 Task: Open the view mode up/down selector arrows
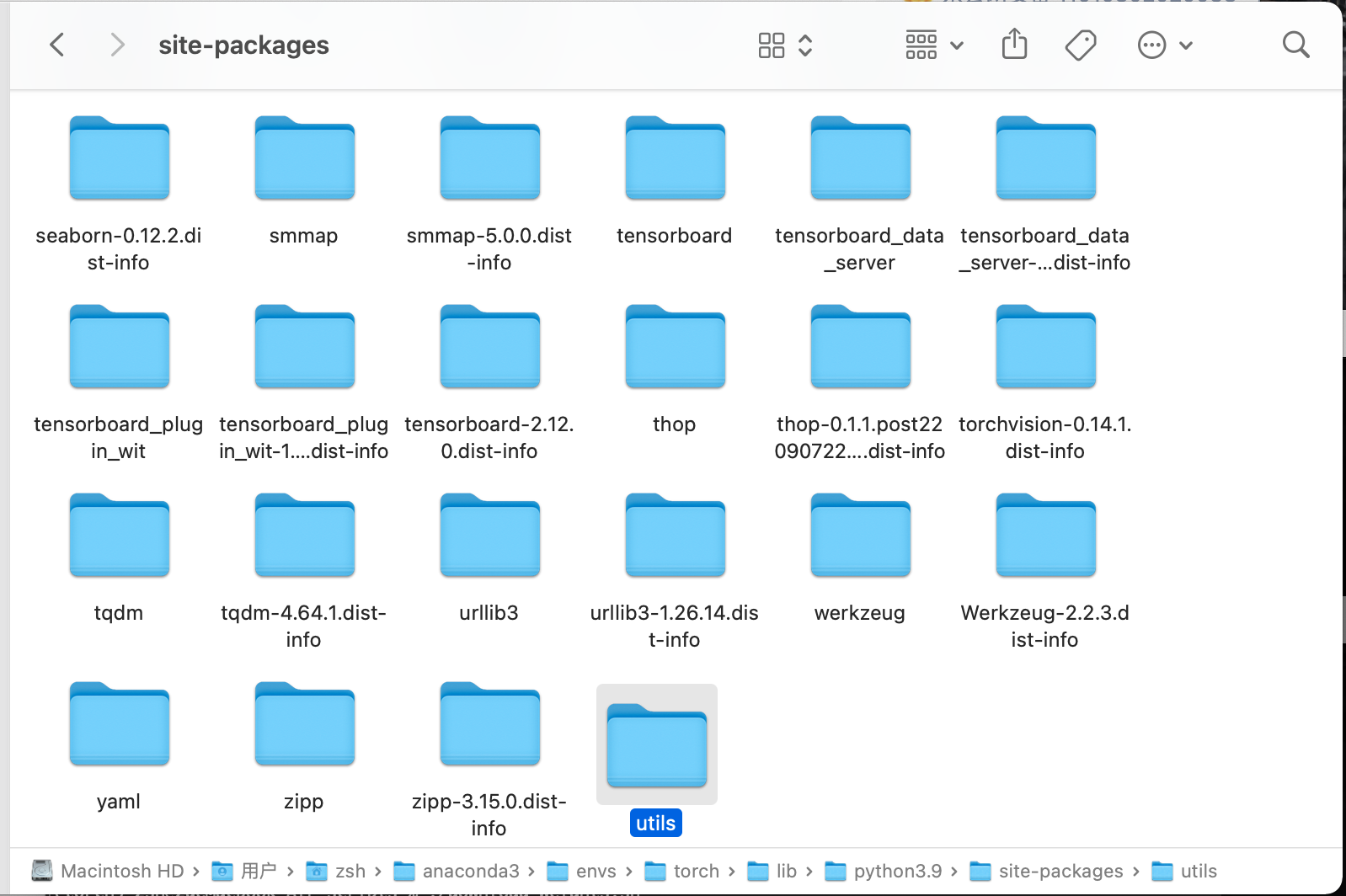[805, 45]
